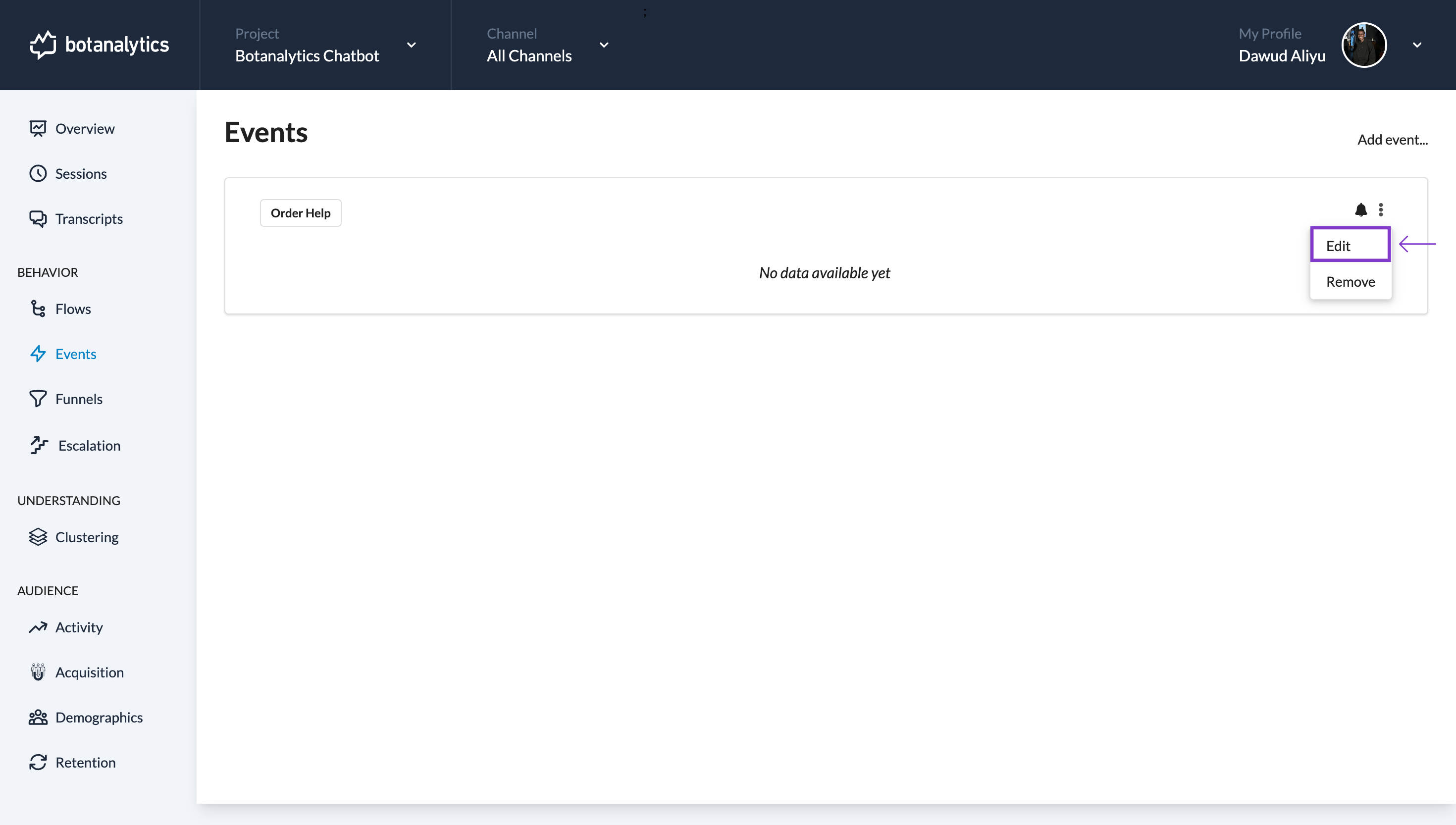Image resolution: width=1456 pixels, height=825 pixels.
Task: Click the Overview icon in sidebar
Action: [38, 128]
